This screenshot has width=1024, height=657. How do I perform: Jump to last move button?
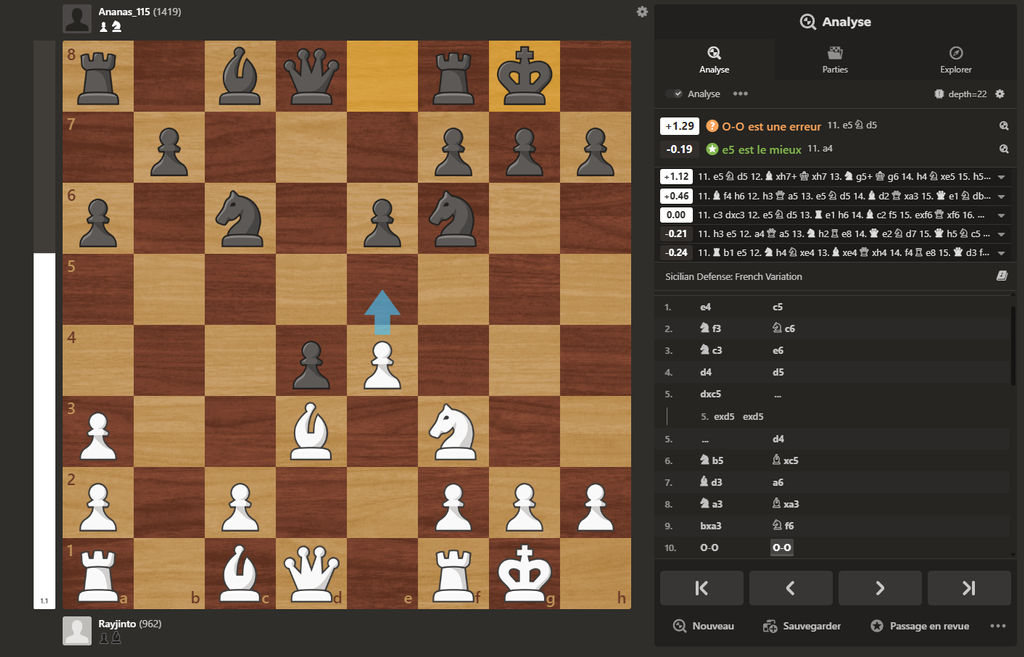pyautogui.click(x=968, y=588)
